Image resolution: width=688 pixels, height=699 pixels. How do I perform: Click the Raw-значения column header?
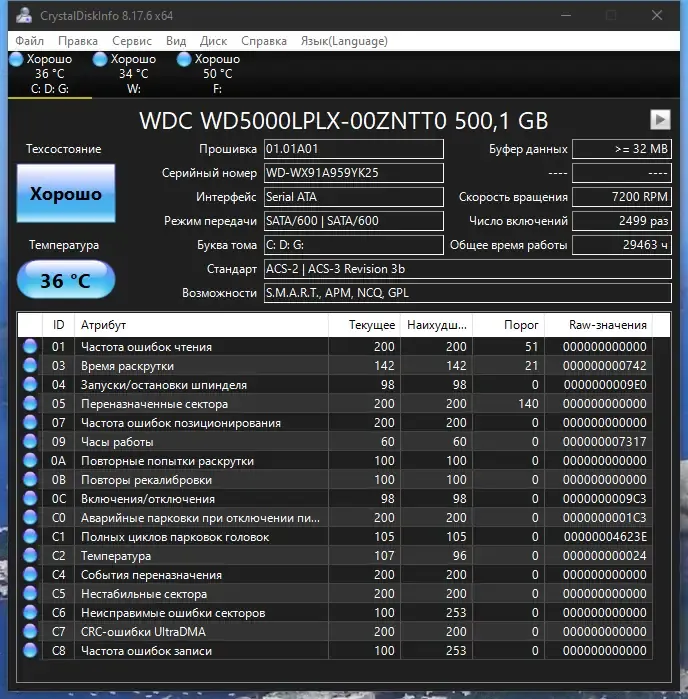point(599,325)
